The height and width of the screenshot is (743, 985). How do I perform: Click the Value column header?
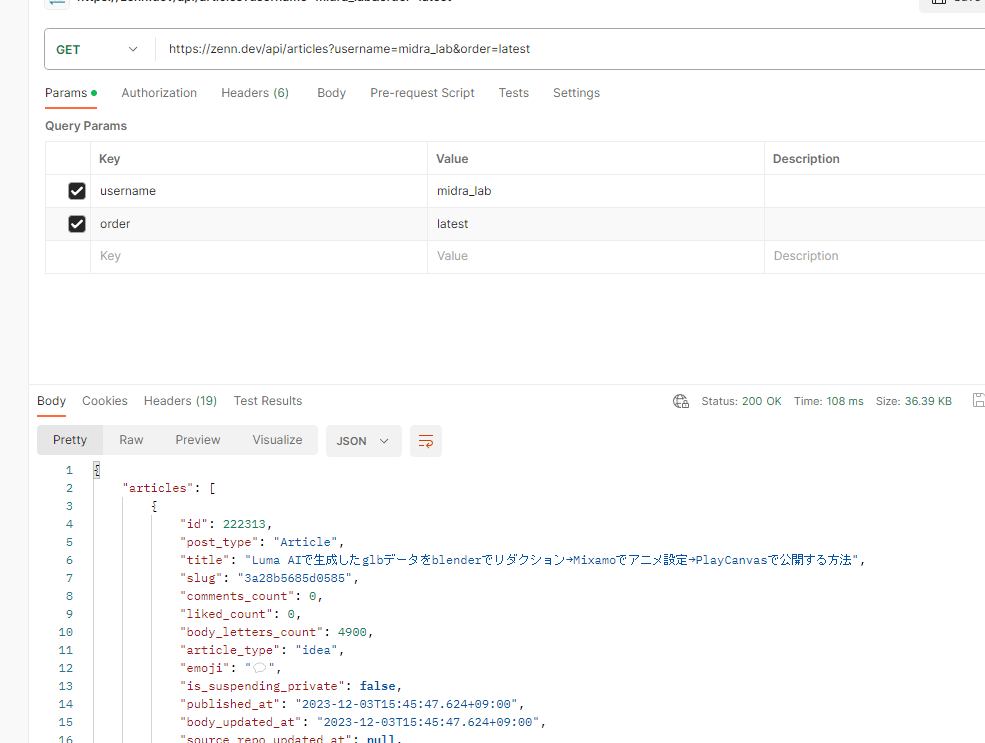click(452, 159)
